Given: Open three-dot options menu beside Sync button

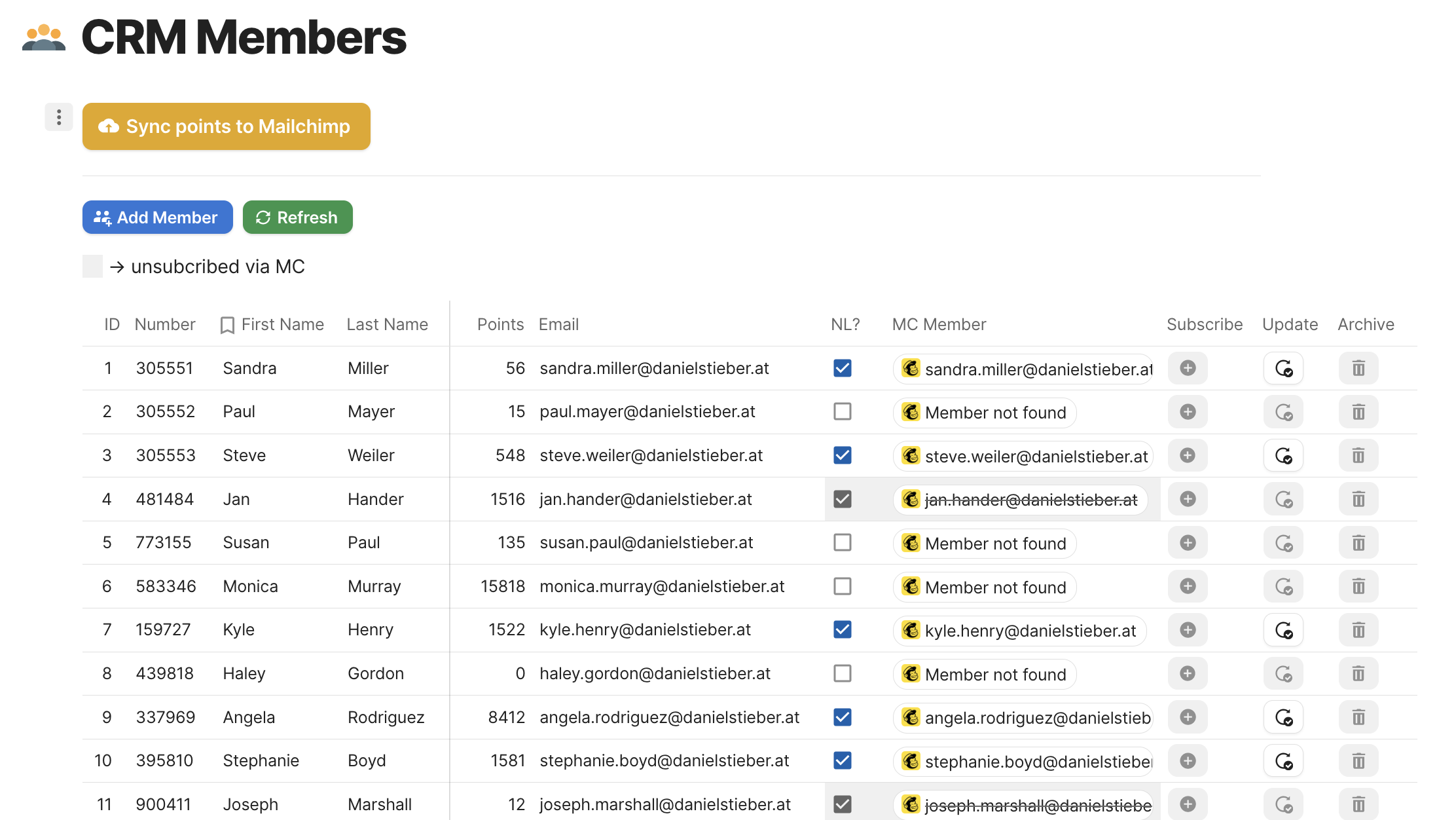Looking at the screenshot, I should pyautogui.click(x=59, y=117).
